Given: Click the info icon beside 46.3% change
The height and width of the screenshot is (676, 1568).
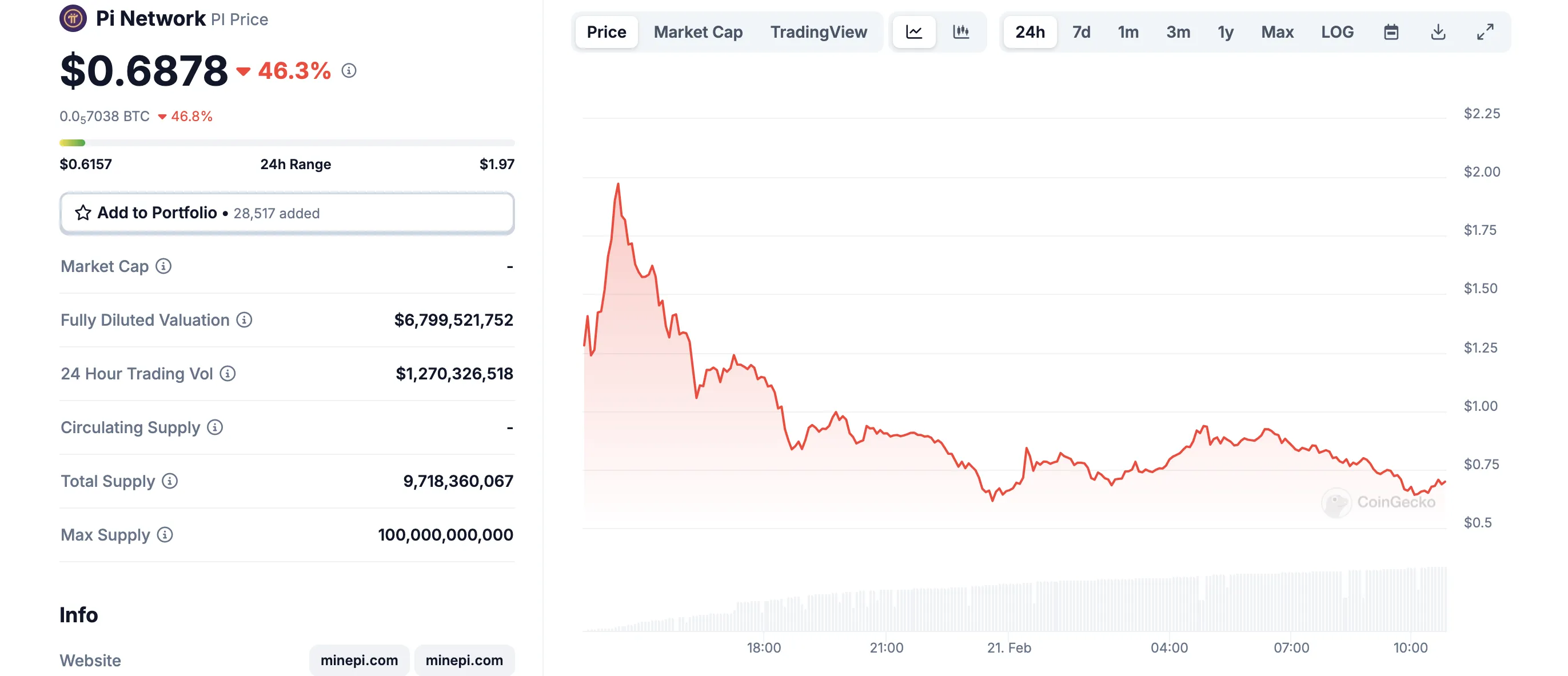Looking at the screenshot, I should tap(349, 71).
